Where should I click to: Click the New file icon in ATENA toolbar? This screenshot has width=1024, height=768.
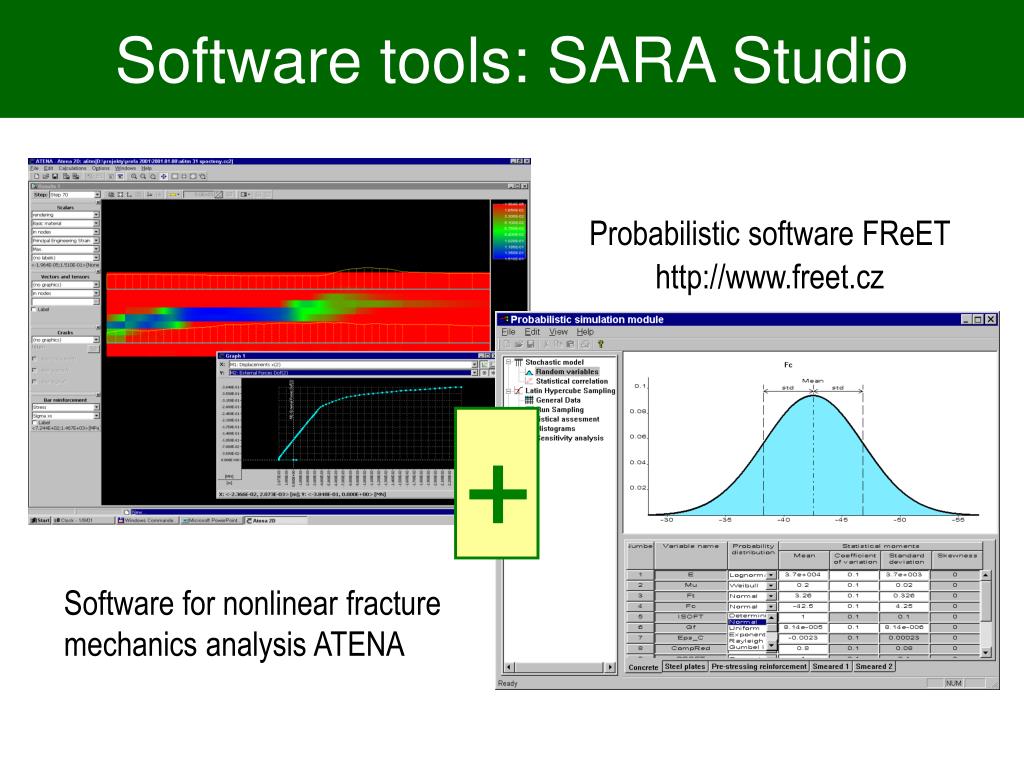coord(37,176)
